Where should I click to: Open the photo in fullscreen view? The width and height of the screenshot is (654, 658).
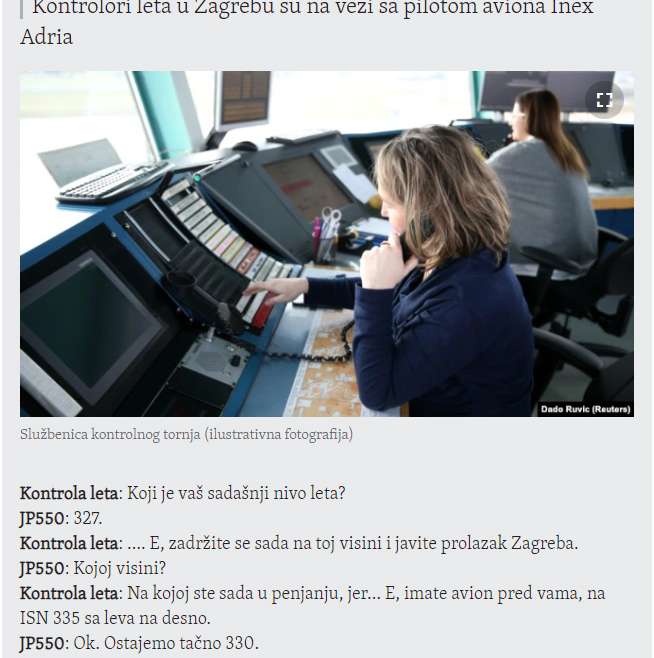pos(604,100)
